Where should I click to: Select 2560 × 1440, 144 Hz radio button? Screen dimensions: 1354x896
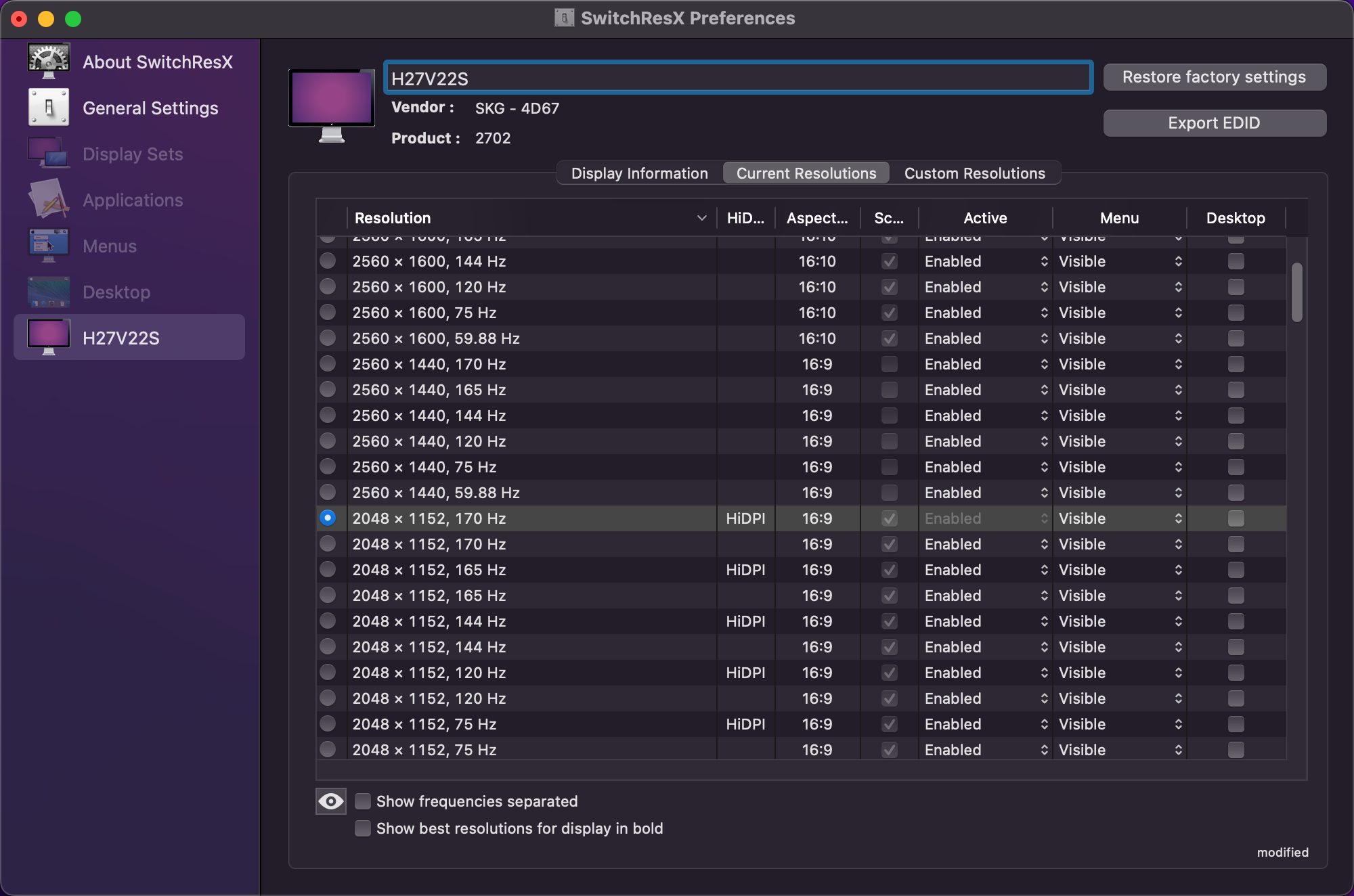click(328, 416)
